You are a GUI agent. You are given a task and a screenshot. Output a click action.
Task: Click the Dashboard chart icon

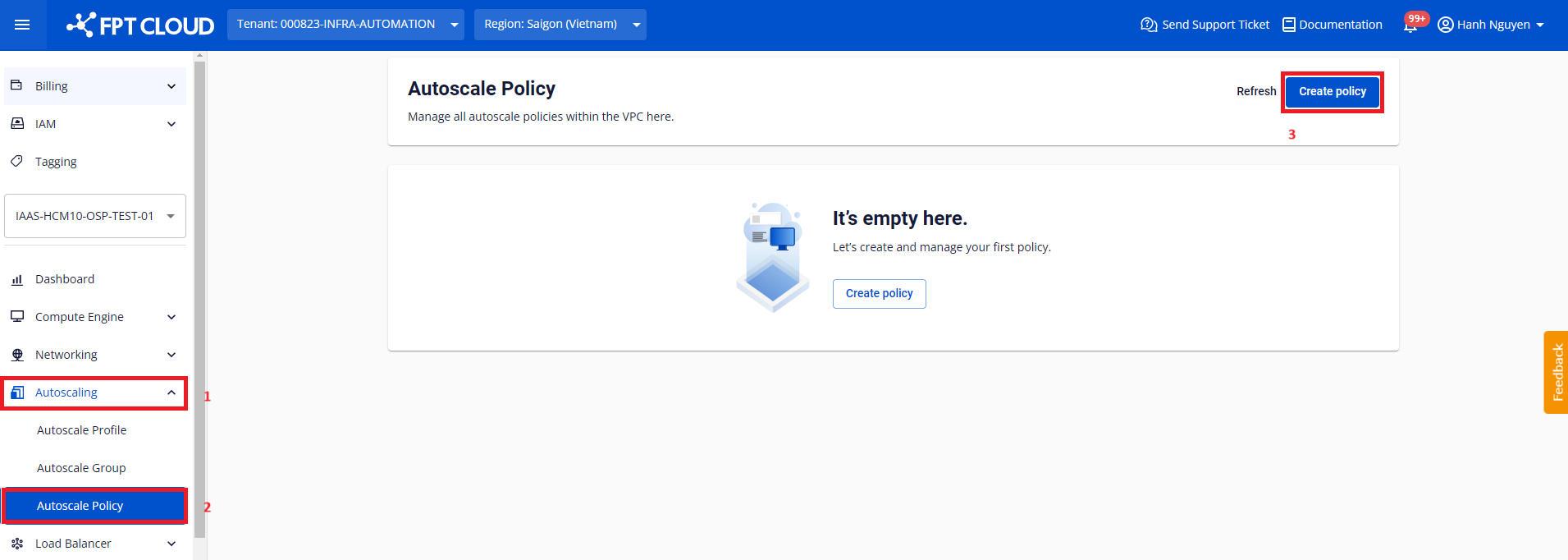(x=16, y=279)
